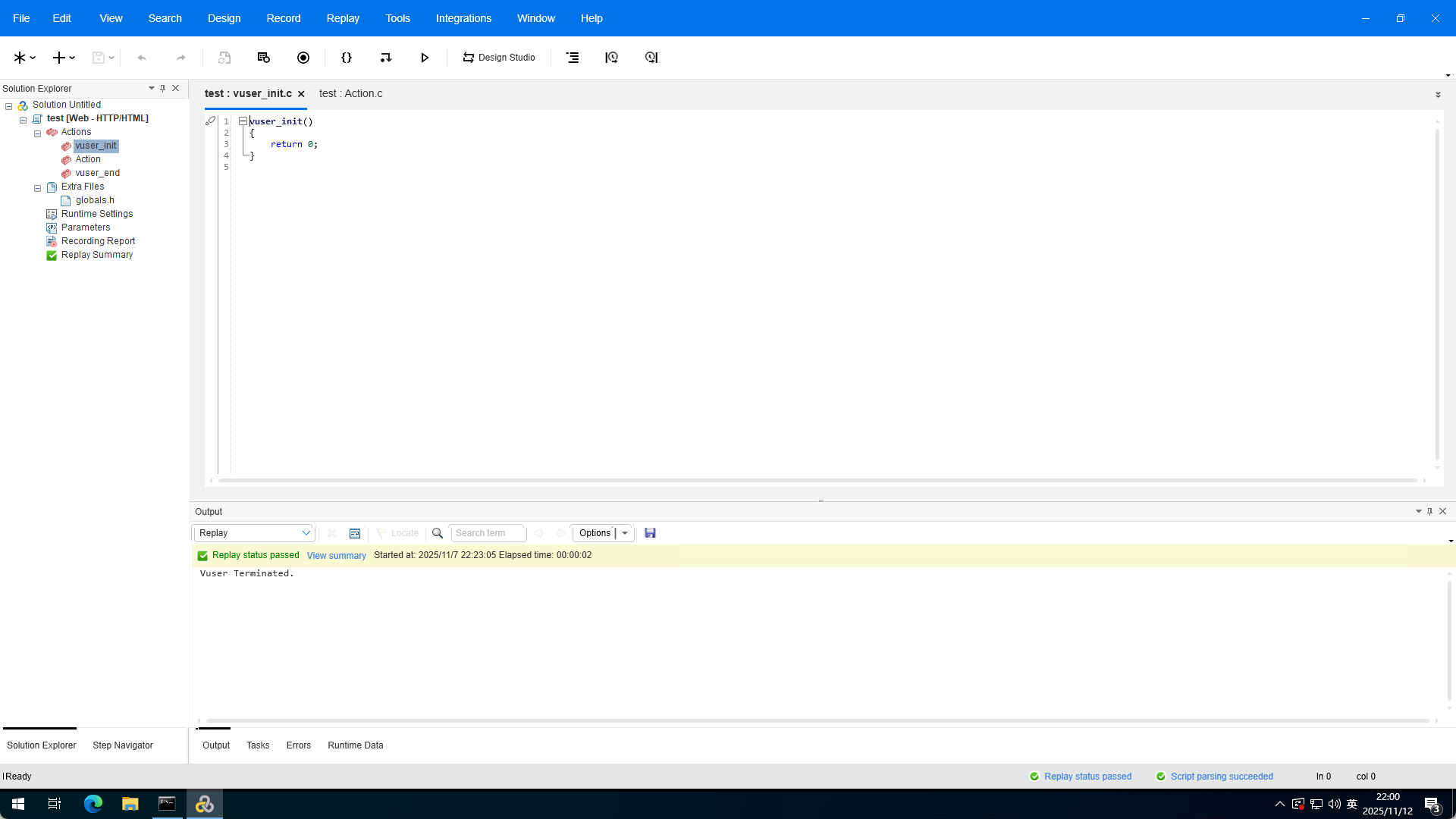Toggle auto-hide pin on Solution Explorer
Viewport: 1456px width, 819px height.
point(162,88)
